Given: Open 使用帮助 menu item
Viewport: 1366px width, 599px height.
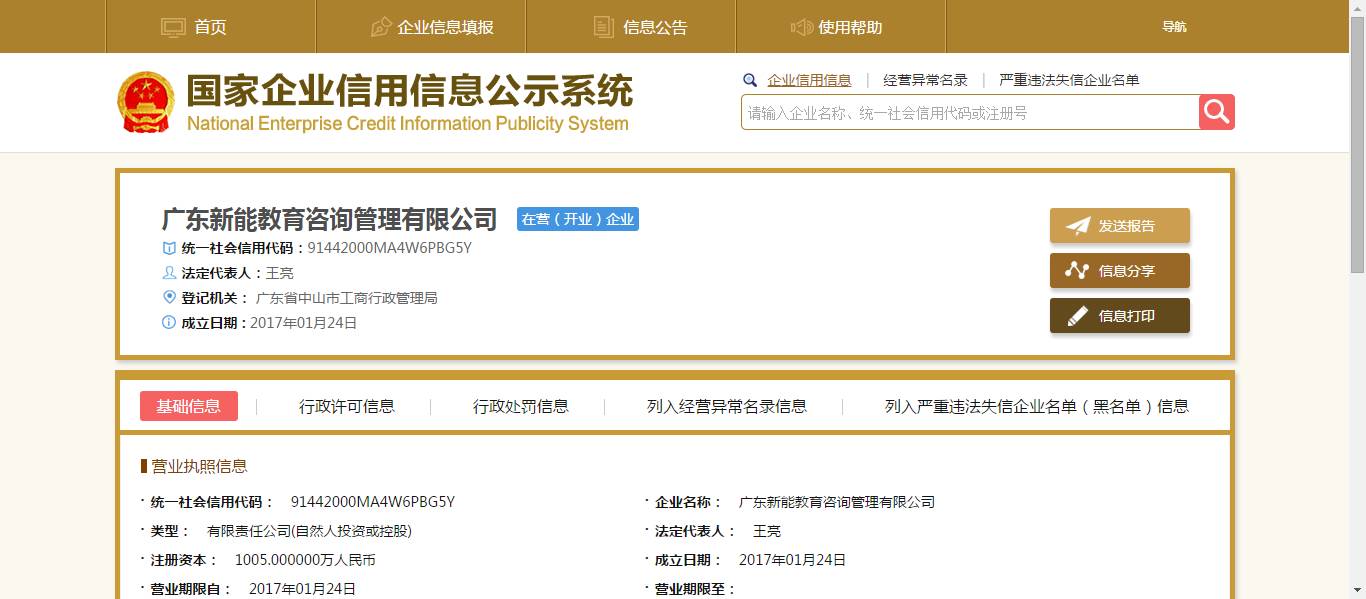Looking at the screenshot, I should (x=840, y=27).
